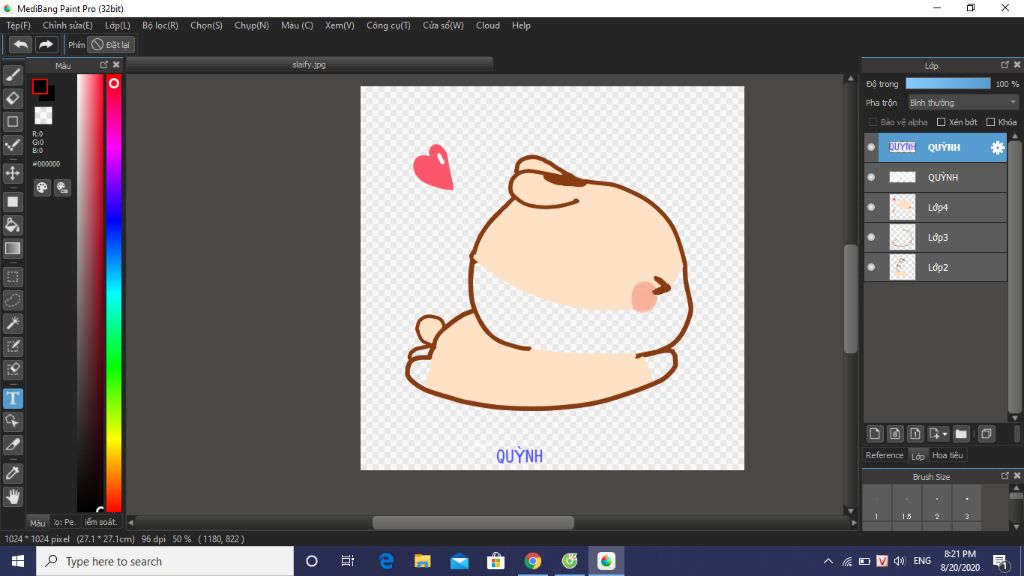This screenshot has width=1024, height=576.
Task: Select the Text tool
Action: tap(12, 398)
